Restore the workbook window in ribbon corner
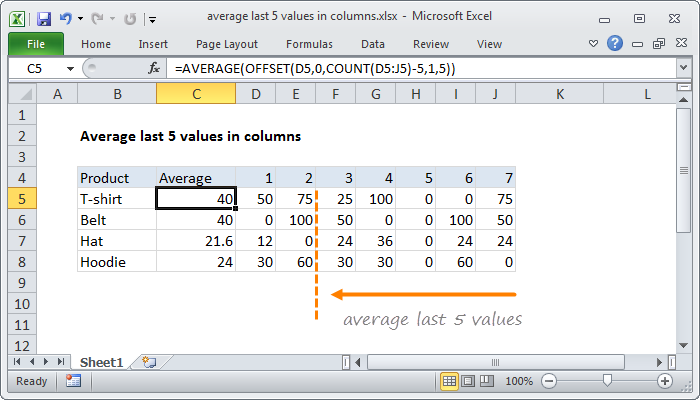The width and height of the screenshot is (700, 400). click(659, 43)
